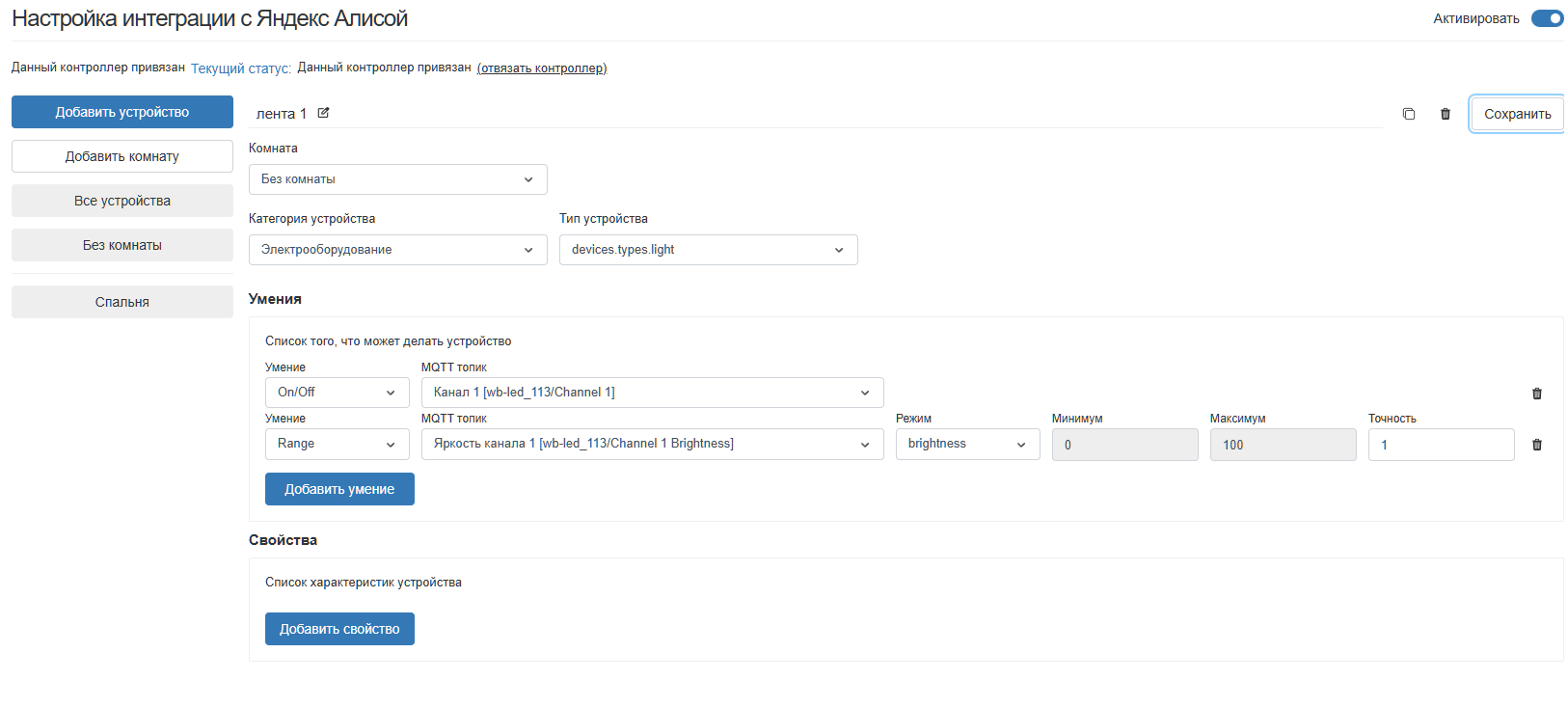Image resolution: width=1568 pixels, height=707 pixels.
Task: Select the Без комнаты sidebar item
Action: pyautogui.click(x=122, y=245)
